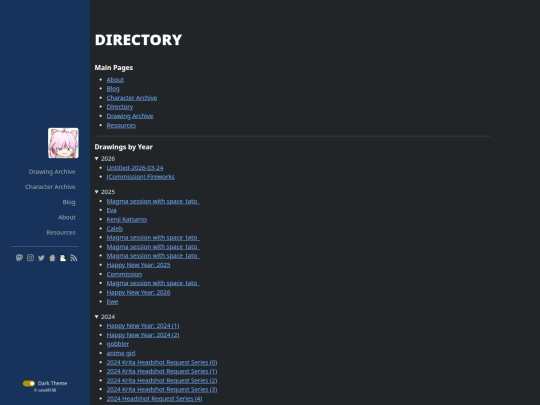Open the gobbler drawing link
Image resolution: width=540 pixels, height=405 pixels.
(118, 344)
